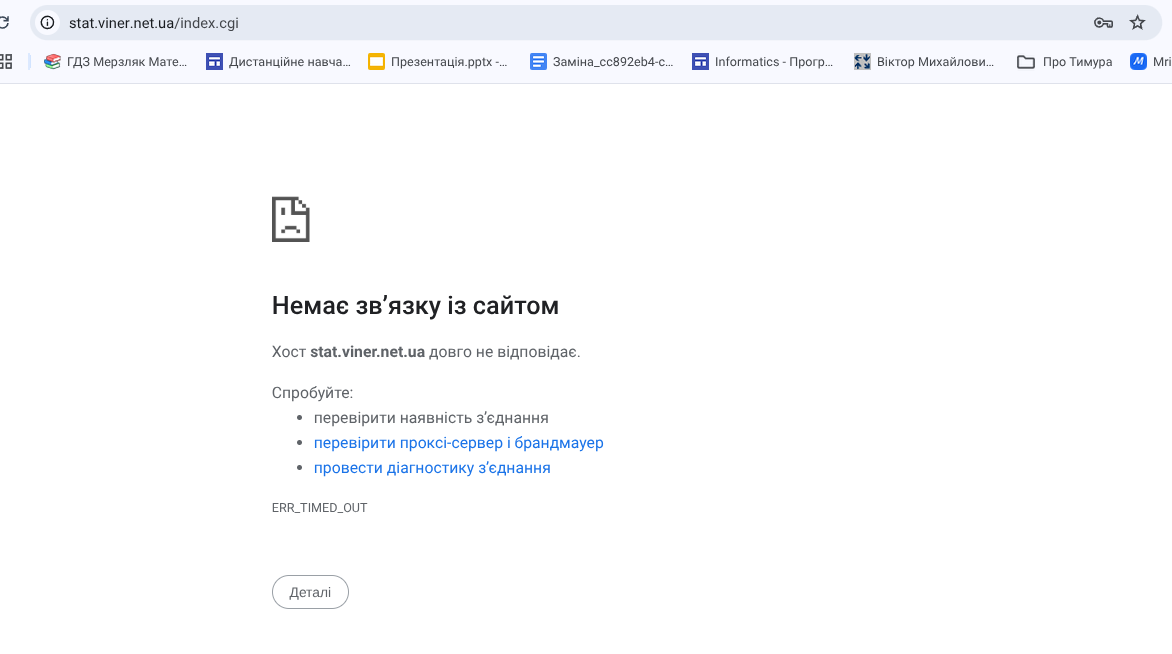Click the Спробуйте: label

click(x=312, y=393)
